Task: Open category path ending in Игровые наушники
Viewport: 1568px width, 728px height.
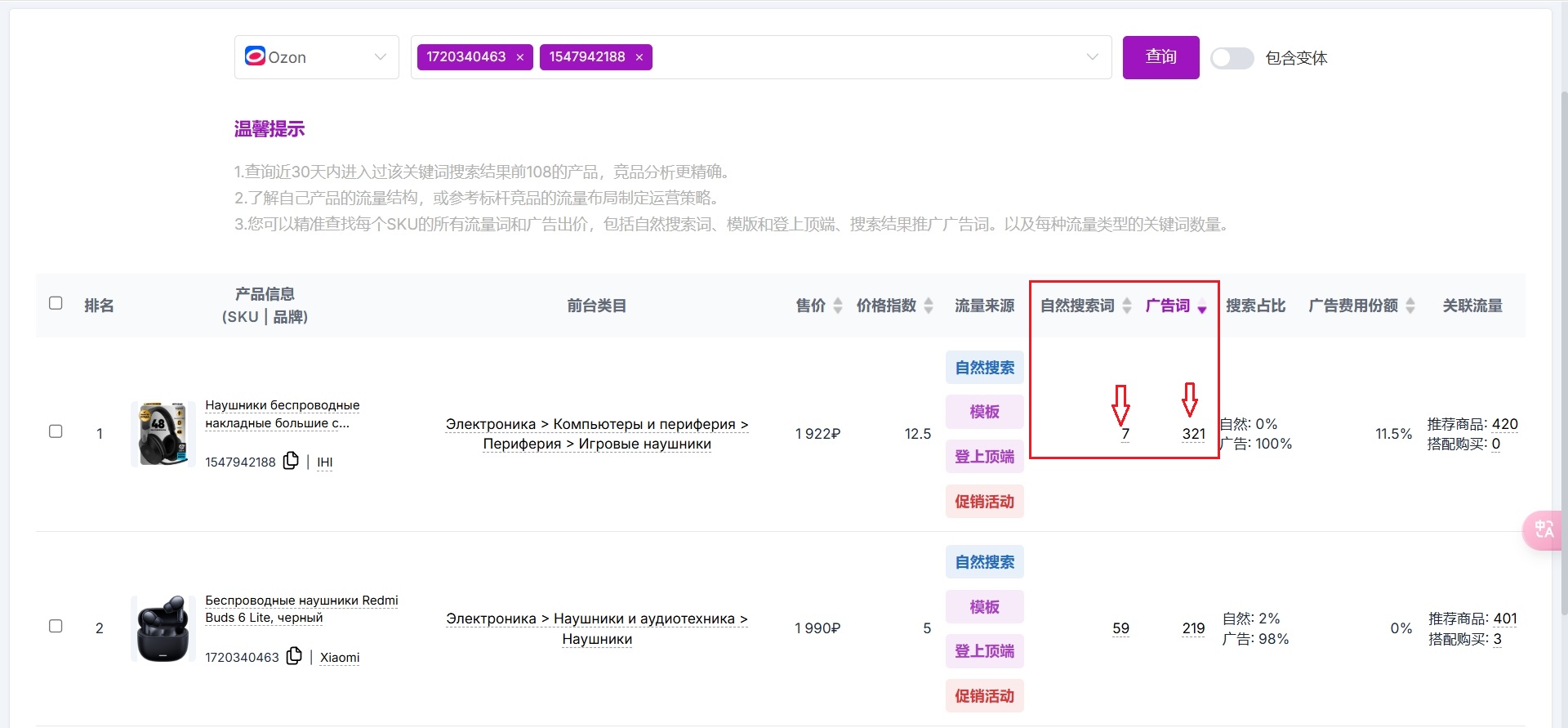Action: (x=597, y=434)
